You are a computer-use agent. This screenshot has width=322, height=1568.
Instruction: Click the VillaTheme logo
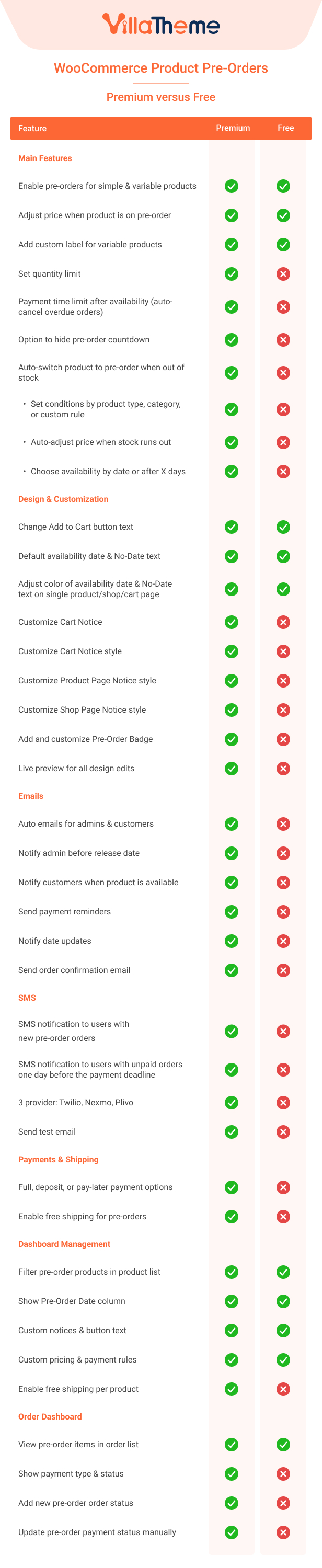160,25
